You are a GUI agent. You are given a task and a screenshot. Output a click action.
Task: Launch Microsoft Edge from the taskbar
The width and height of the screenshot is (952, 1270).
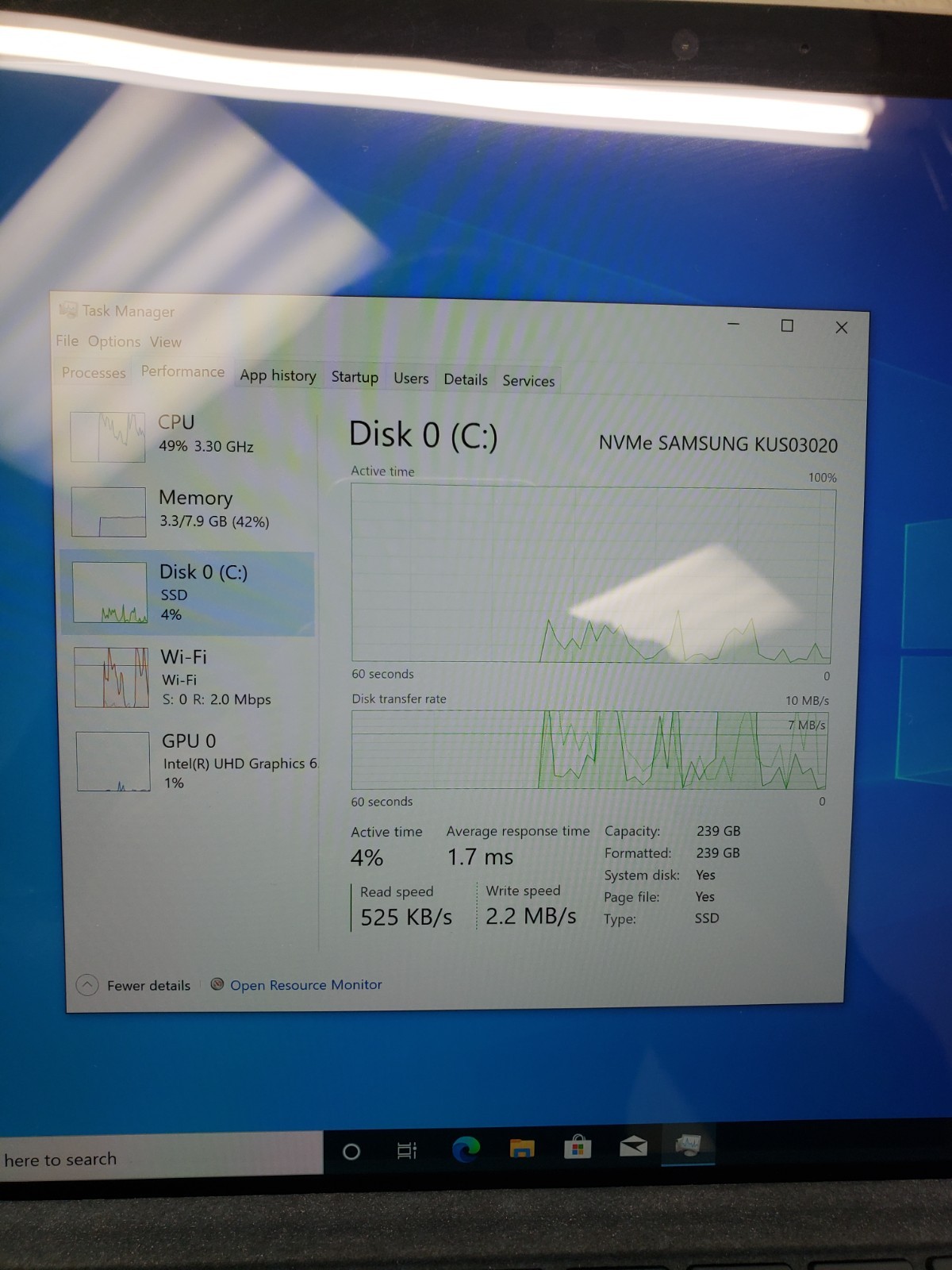(x=466, y=1149)
